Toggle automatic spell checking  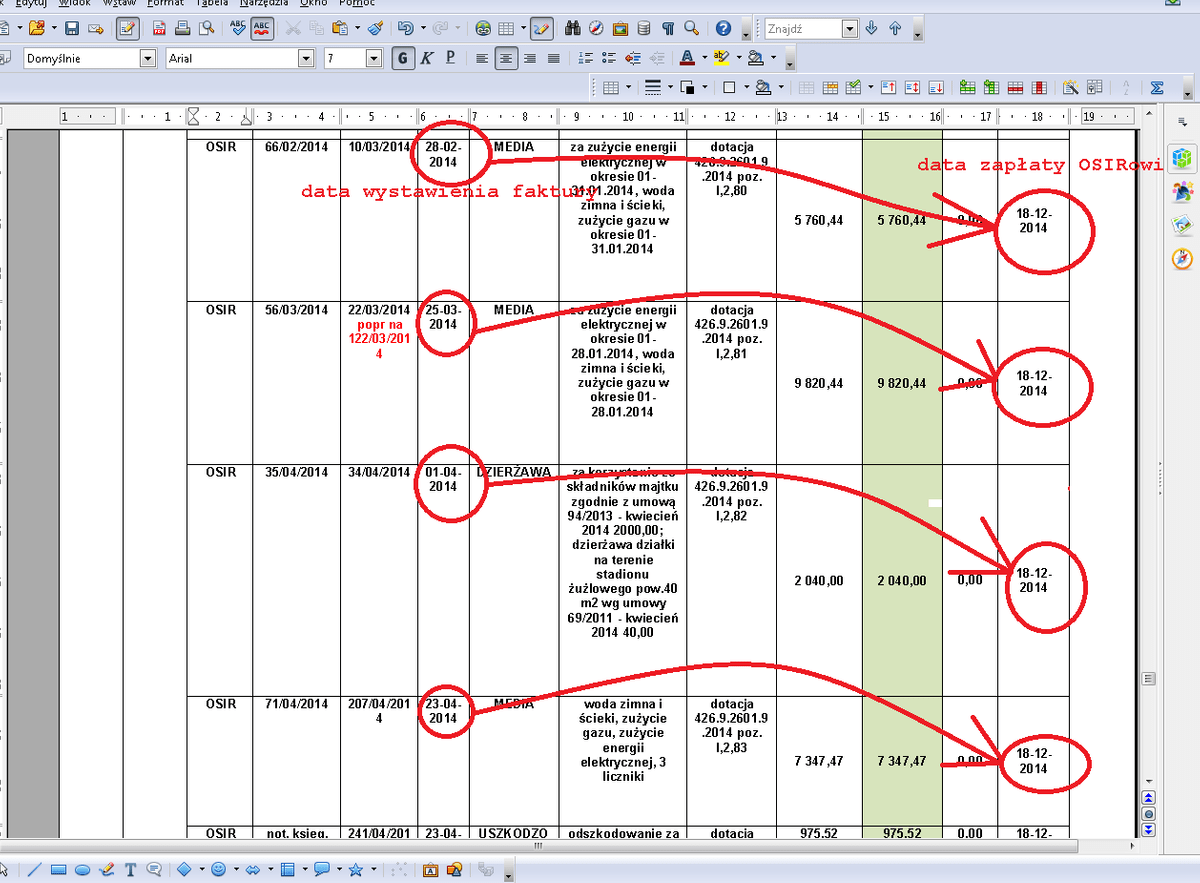point(263,28)
